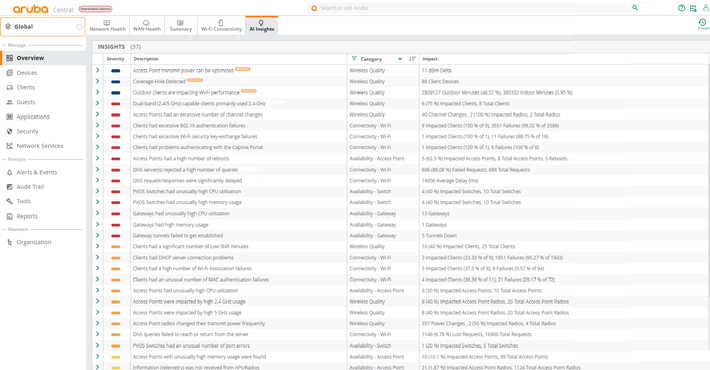Switch to Network Health tab
The image size is (710, 370).
[x=107, y=26]
